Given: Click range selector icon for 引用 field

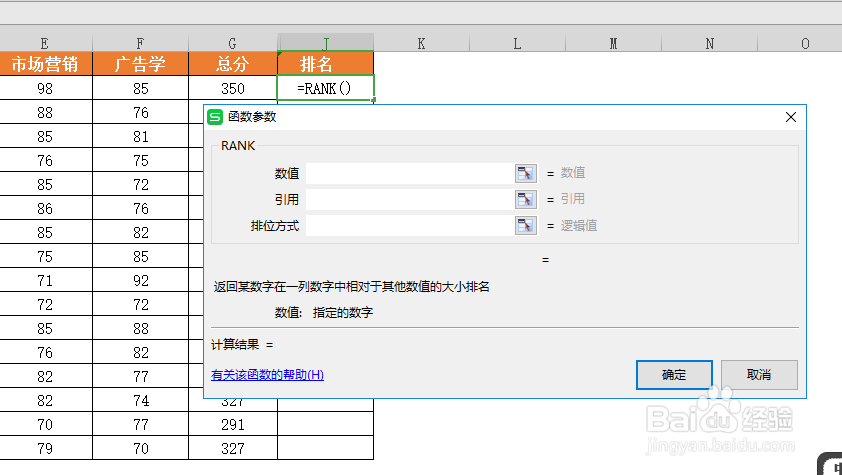Looking at the screenshot, I should pyautogui.click(x=525, y=199).
